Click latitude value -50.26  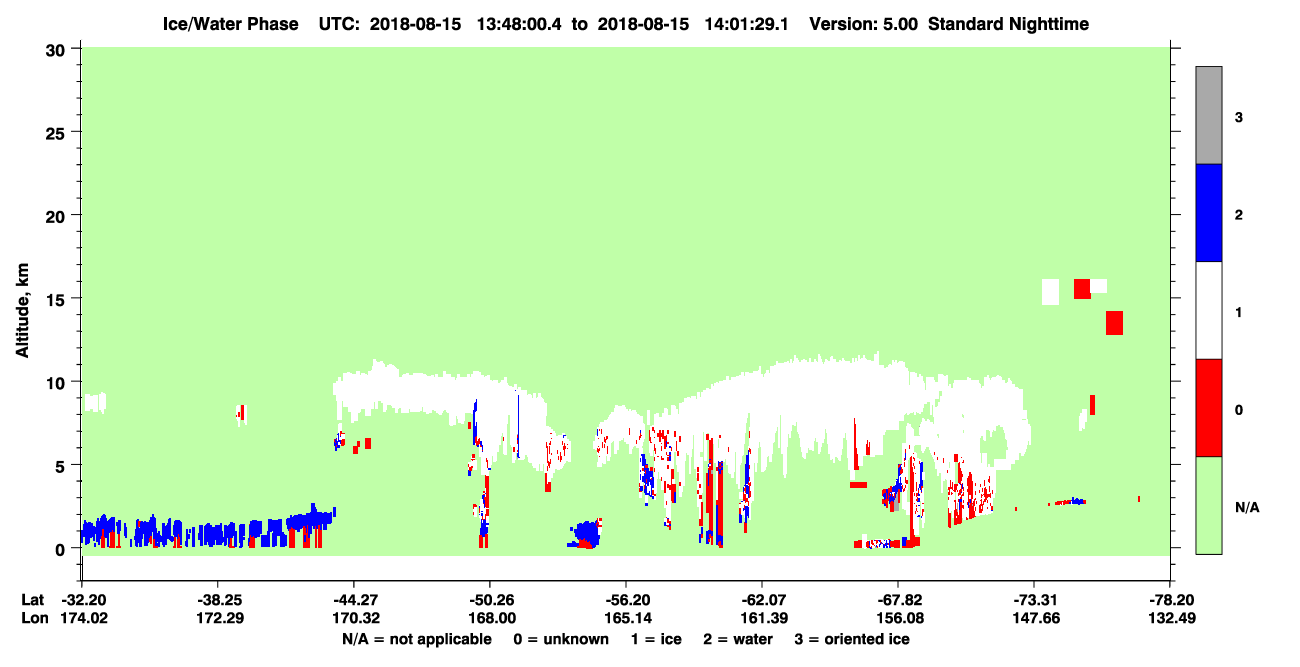click(x=489, y=600)
